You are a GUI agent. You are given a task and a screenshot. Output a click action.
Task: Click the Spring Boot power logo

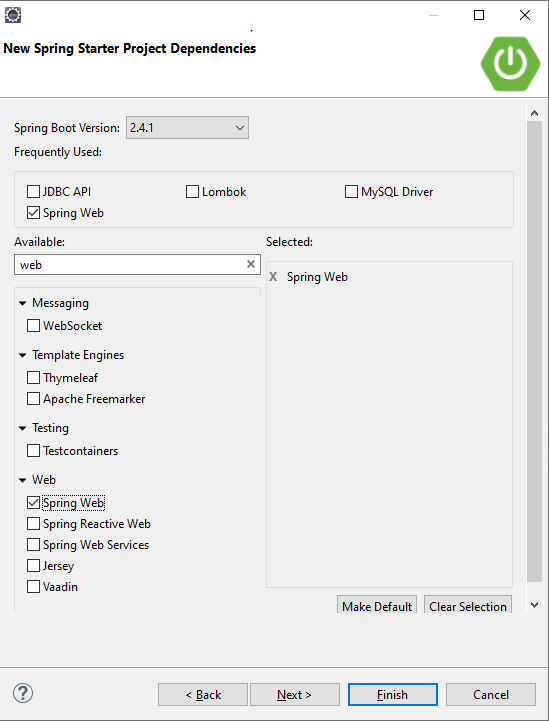point(510,63)
